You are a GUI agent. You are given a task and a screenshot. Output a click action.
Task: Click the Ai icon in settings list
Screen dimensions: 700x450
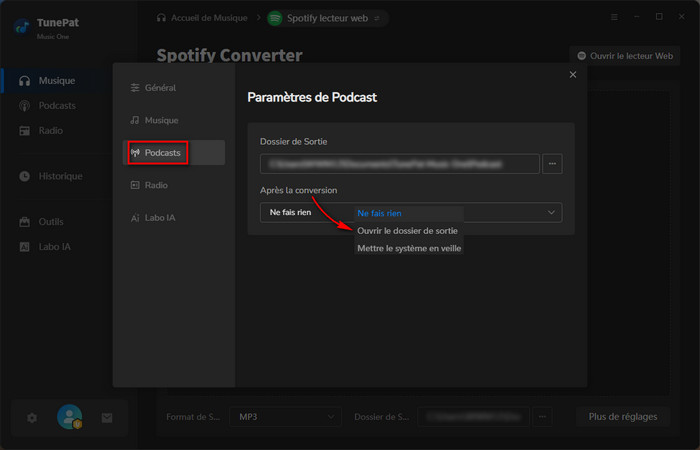(135, 218)
